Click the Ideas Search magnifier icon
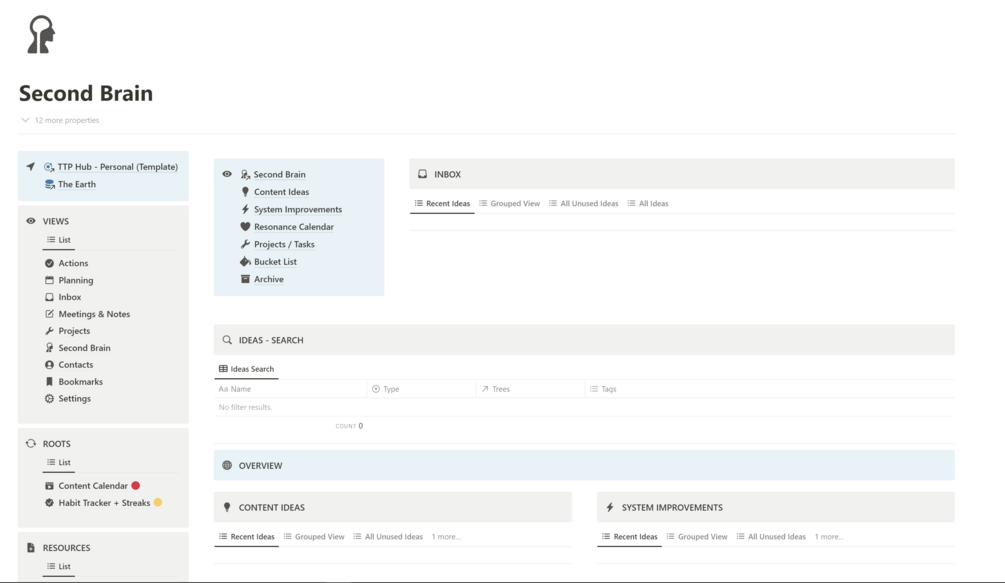 pyautogui.click(x=227, y=340)
